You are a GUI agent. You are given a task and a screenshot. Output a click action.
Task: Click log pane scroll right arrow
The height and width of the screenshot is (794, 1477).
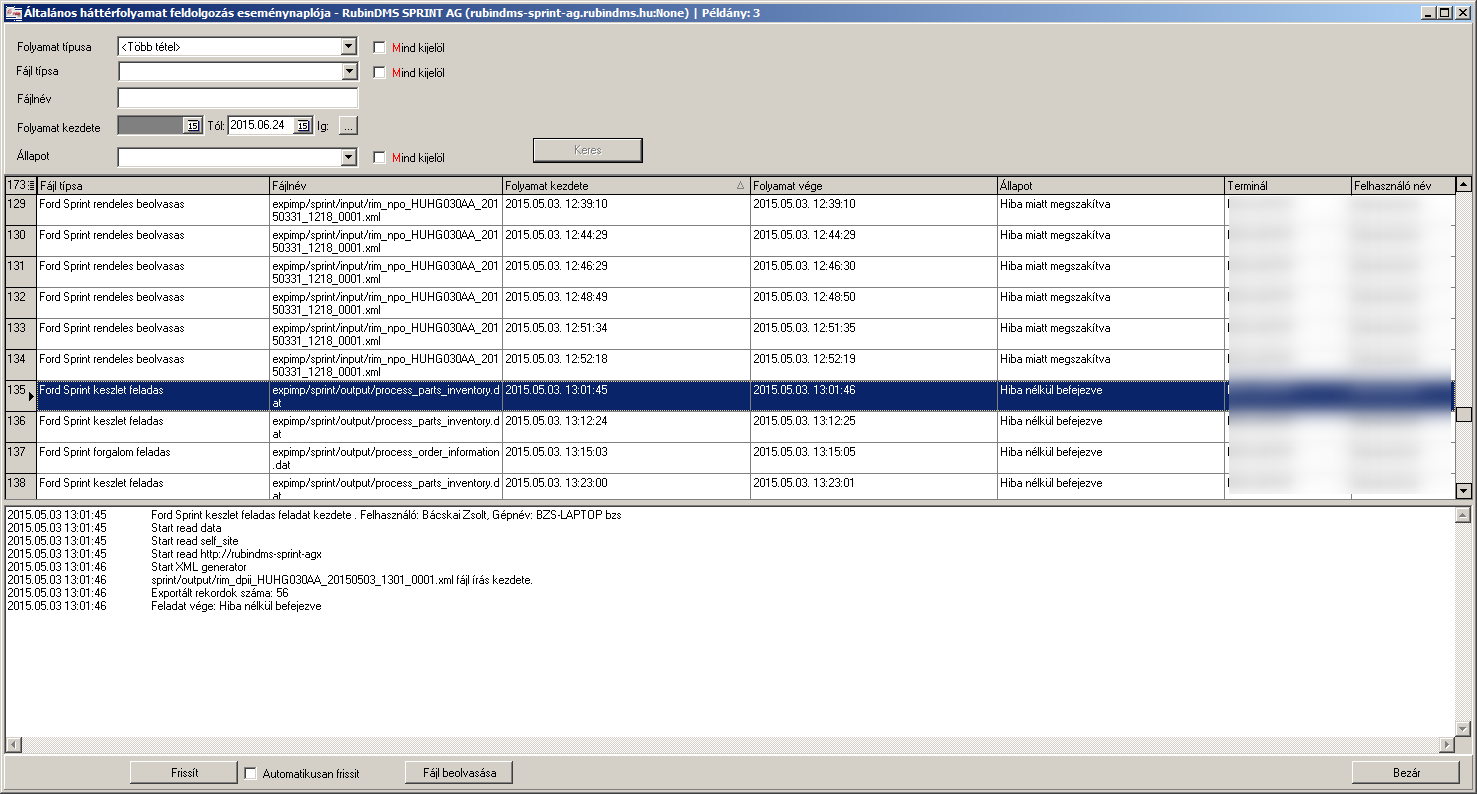tap(1446, 745)
